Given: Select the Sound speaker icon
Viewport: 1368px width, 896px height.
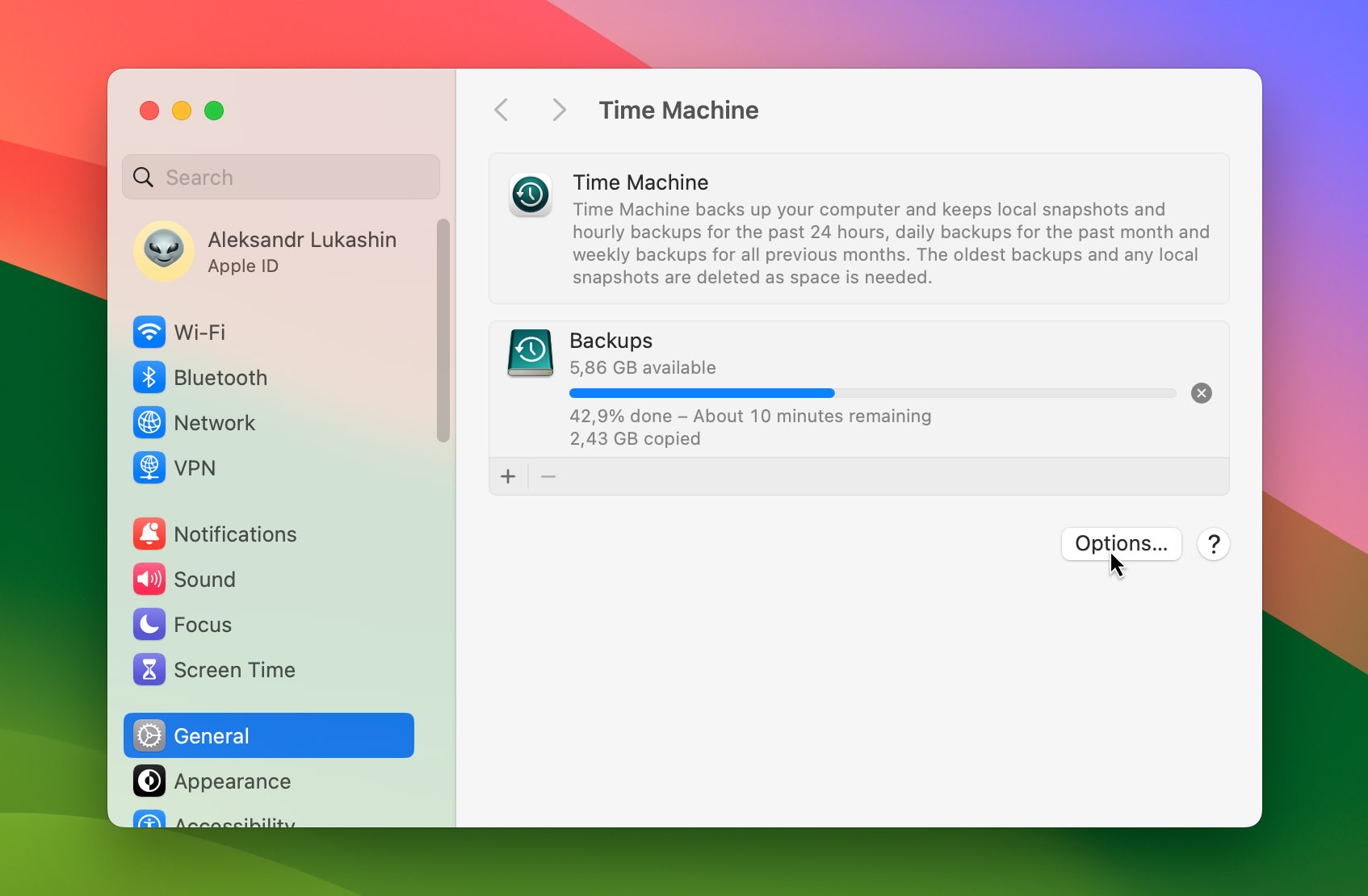Looking at the screenshot, I should click(x=149, y=579).
